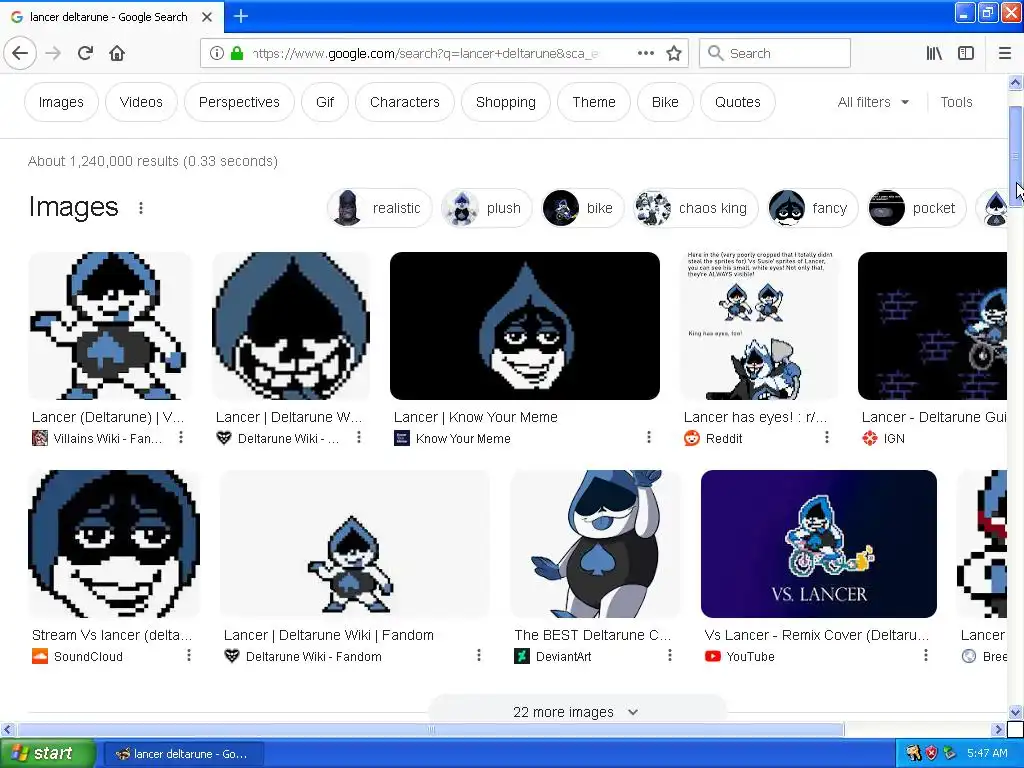Image resolution: width=1024 pixels, height=768 pixels.
Task: Click the DeviantArt source icon
Action: click(522, 656)
